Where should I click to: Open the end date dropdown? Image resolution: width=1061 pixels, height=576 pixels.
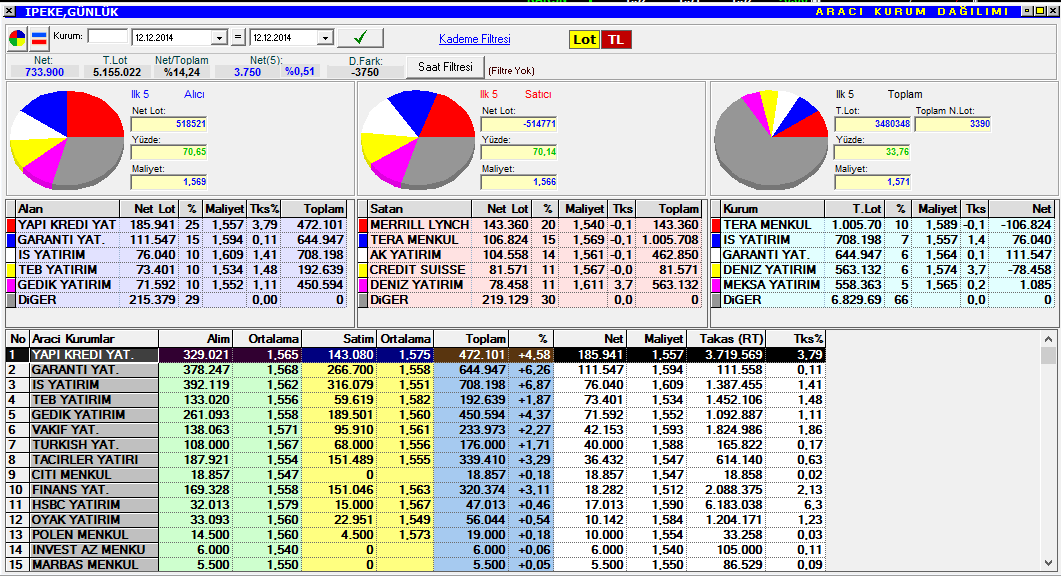(324, 38)
